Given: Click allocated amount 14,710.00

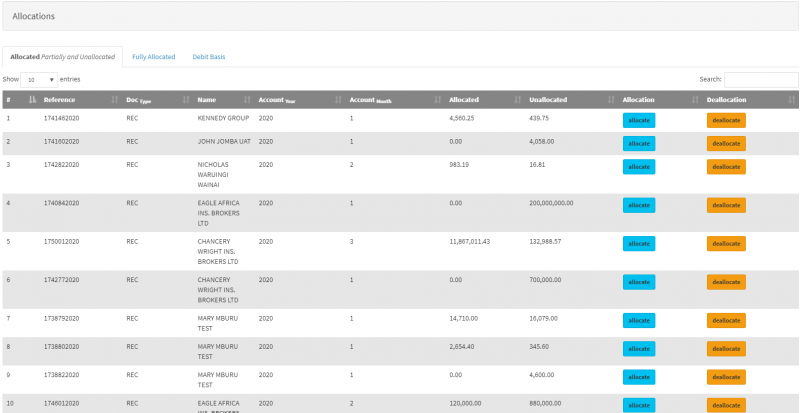Looking at the screenshot, I should (x=463, y=318).
